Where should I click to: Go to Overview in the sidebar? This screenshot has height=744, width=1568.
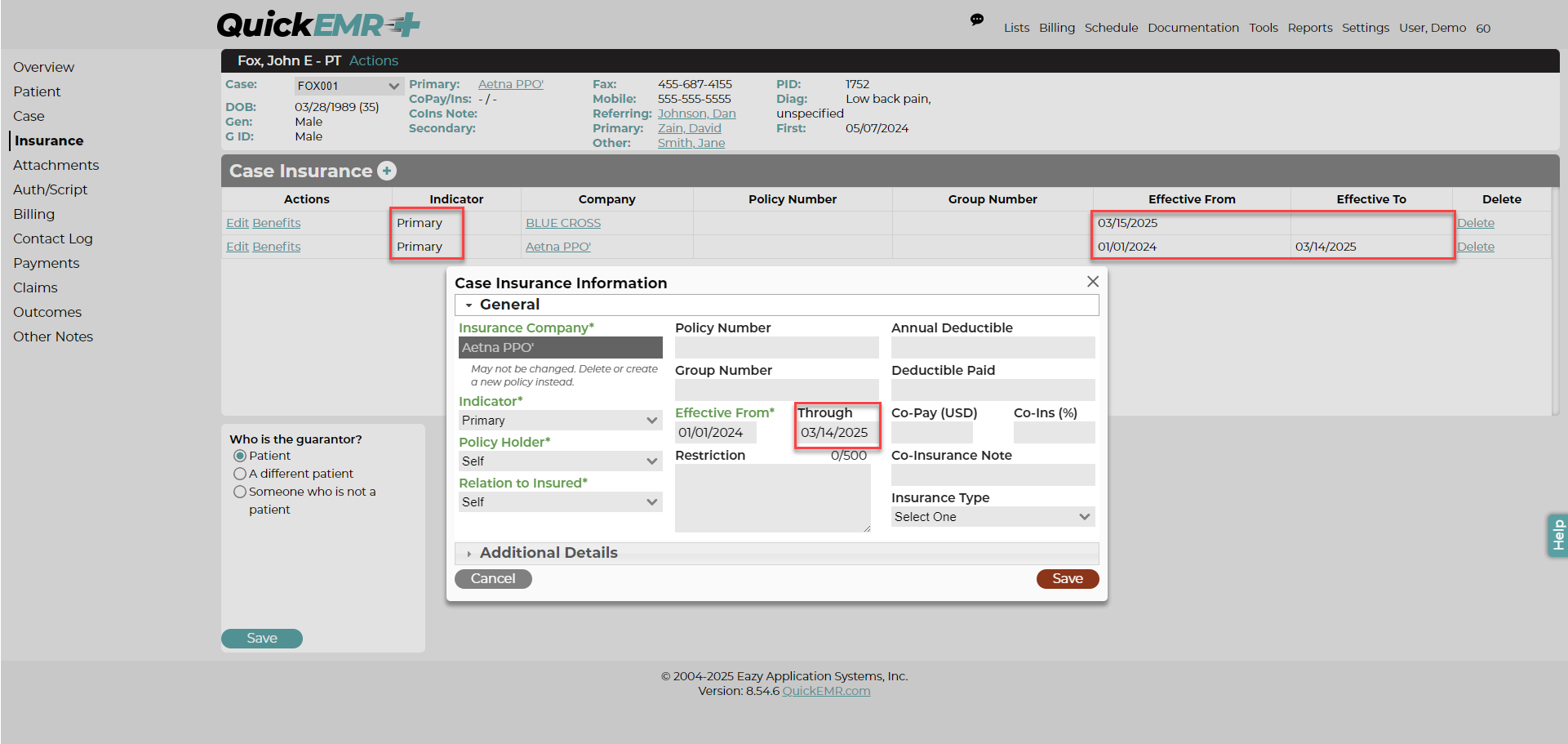coord(43,67)
